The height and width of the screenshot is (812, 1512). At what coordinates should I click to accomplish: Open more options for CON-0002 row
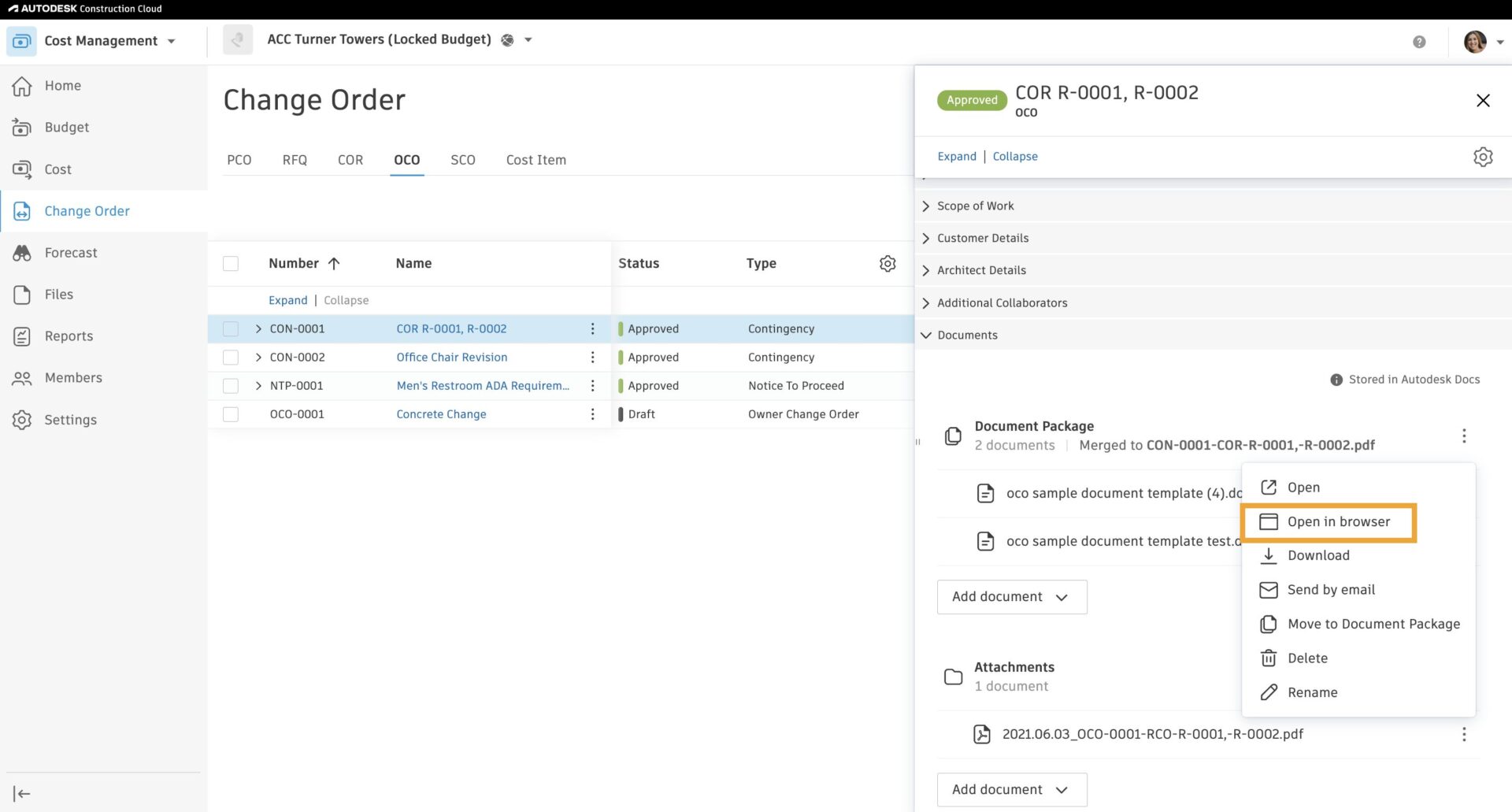click(x=593, y=358)
